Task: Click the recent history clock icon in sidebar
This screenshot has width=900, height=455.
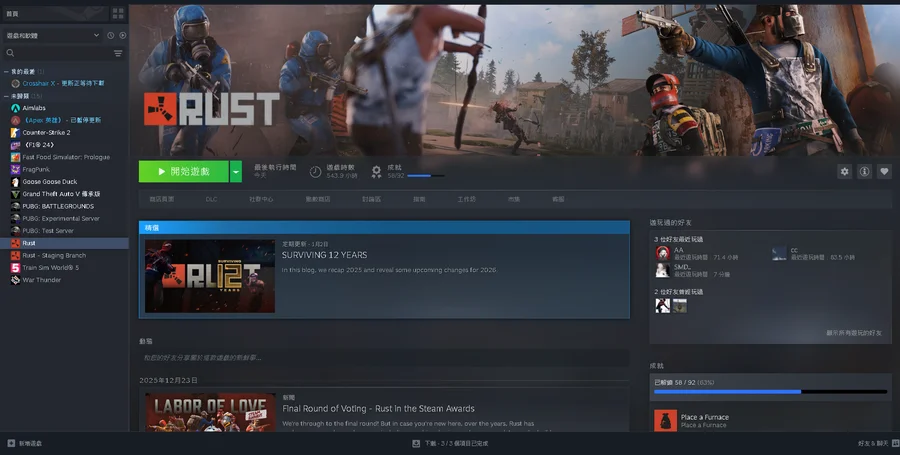Action: pos(110,35)
